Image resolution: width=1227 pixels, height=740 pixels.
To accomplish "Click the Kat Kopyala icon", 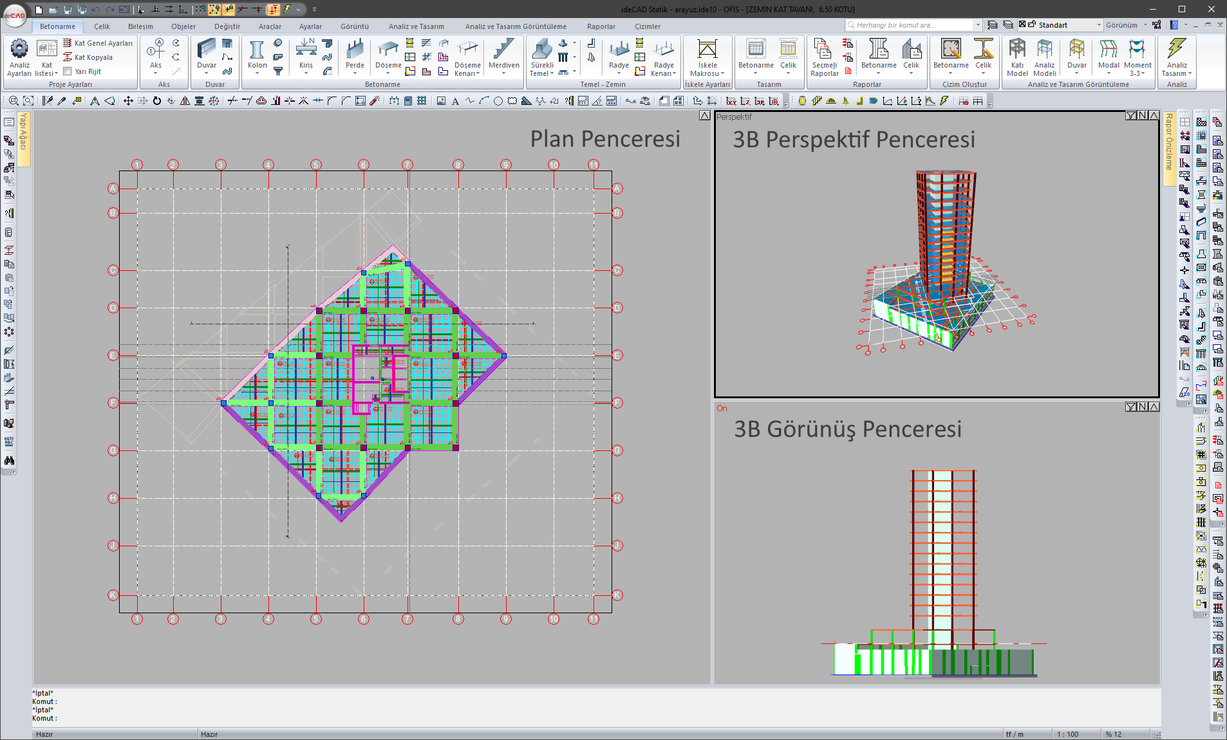I will (x=68, y=57).
